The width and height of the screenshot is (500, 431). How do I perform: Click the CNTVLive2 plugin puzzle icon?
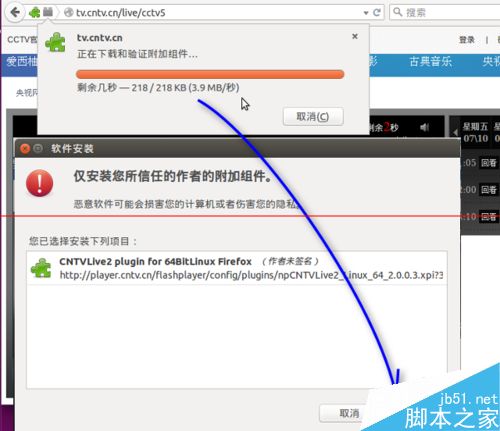pos(41,268)
